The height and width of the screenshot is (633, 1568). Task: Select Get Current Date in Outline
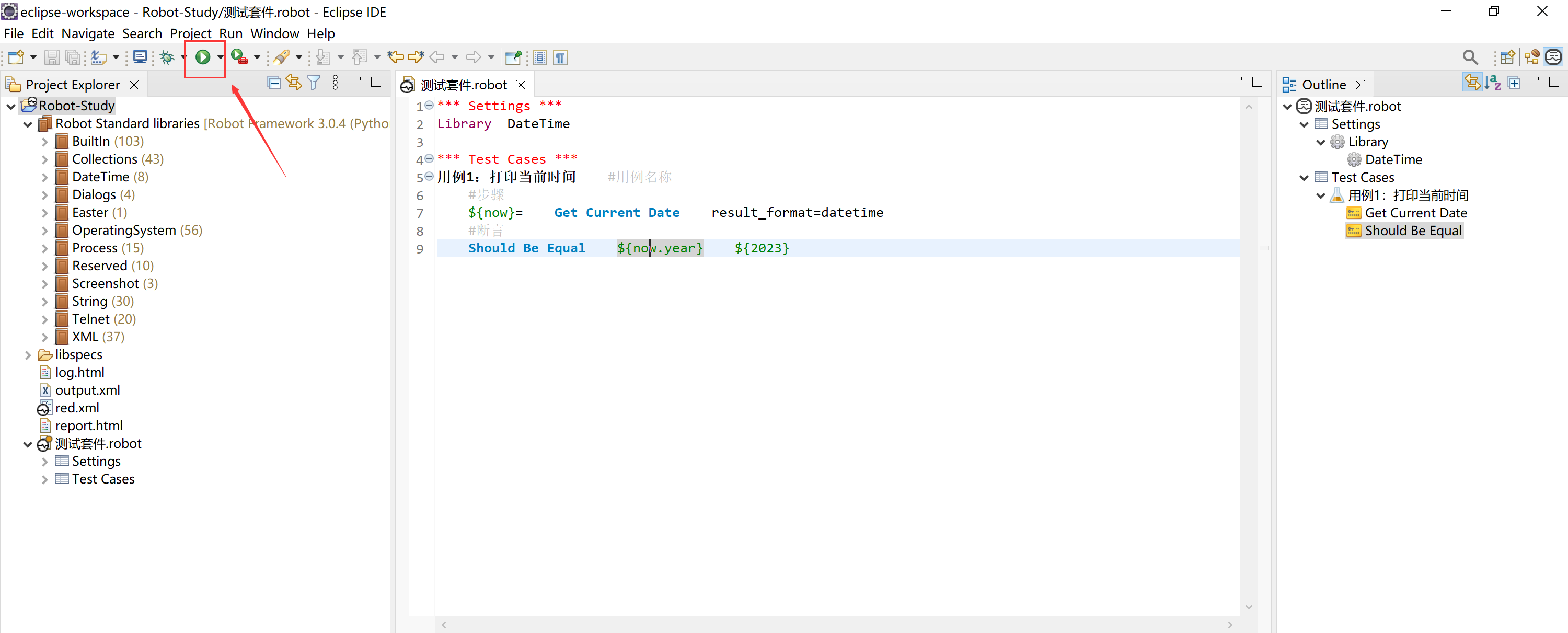1415,213
